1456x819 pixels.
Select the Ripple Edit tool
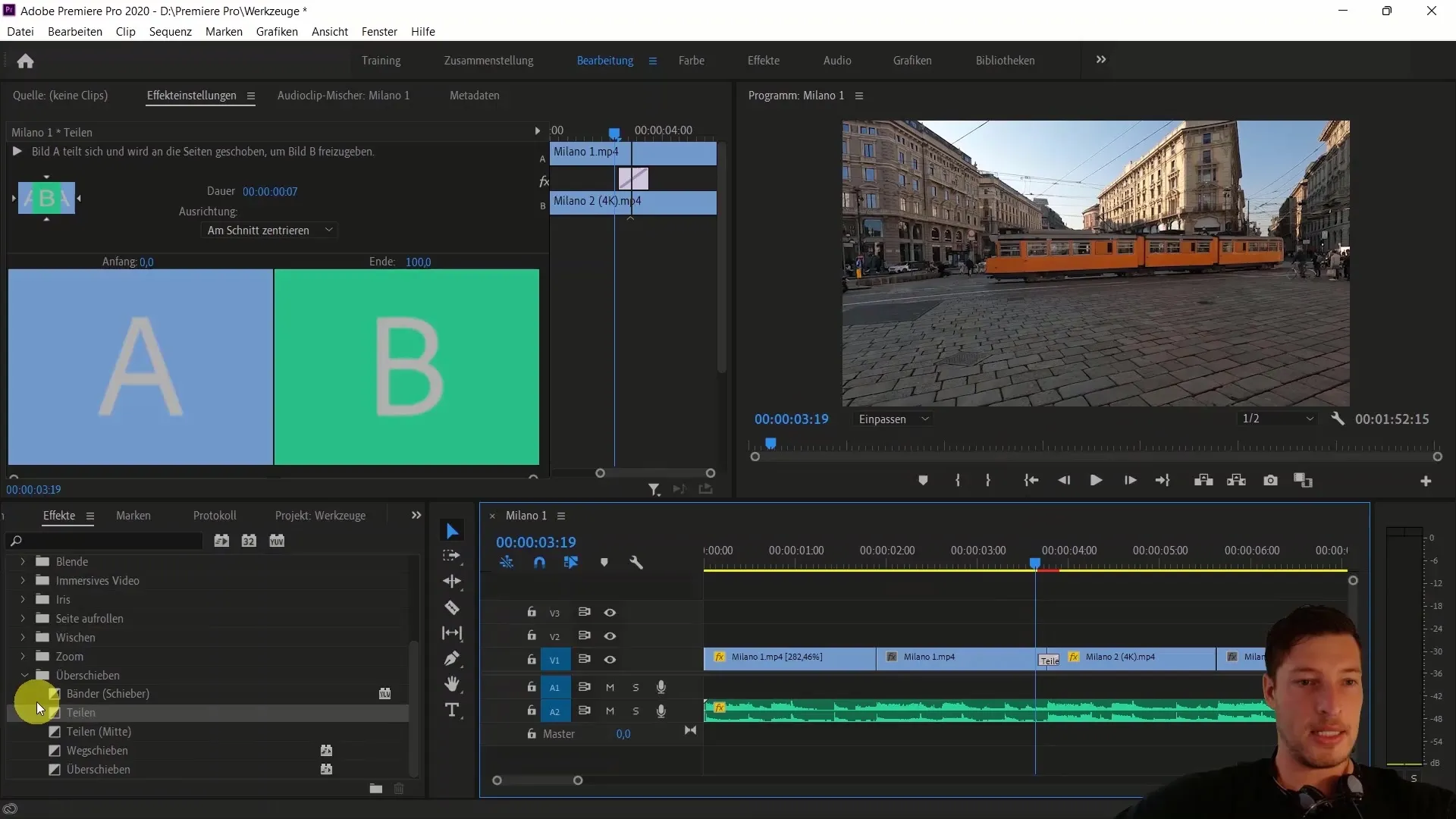[452, 582]
